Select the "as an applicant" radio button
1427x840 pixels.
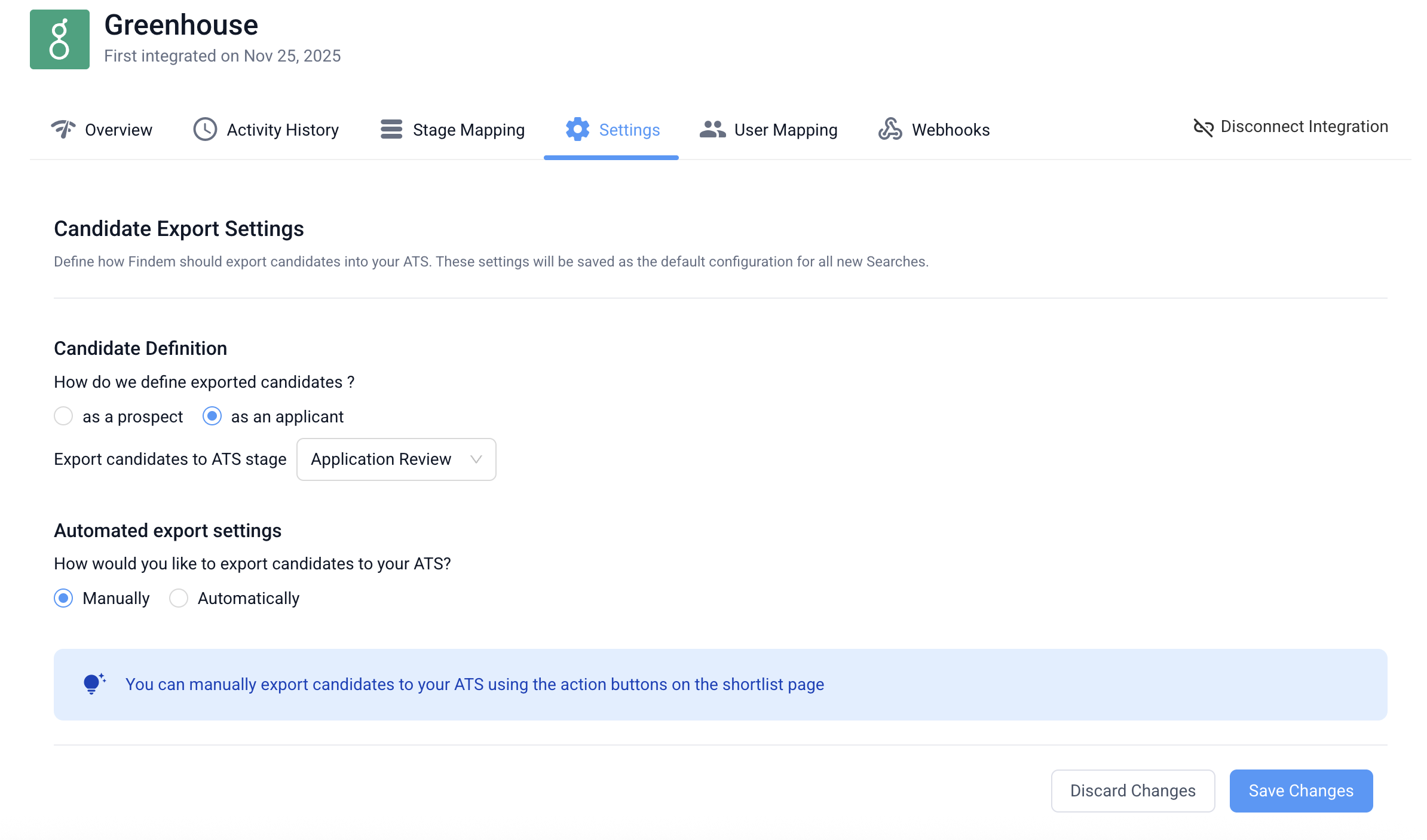tap(212, 416)
